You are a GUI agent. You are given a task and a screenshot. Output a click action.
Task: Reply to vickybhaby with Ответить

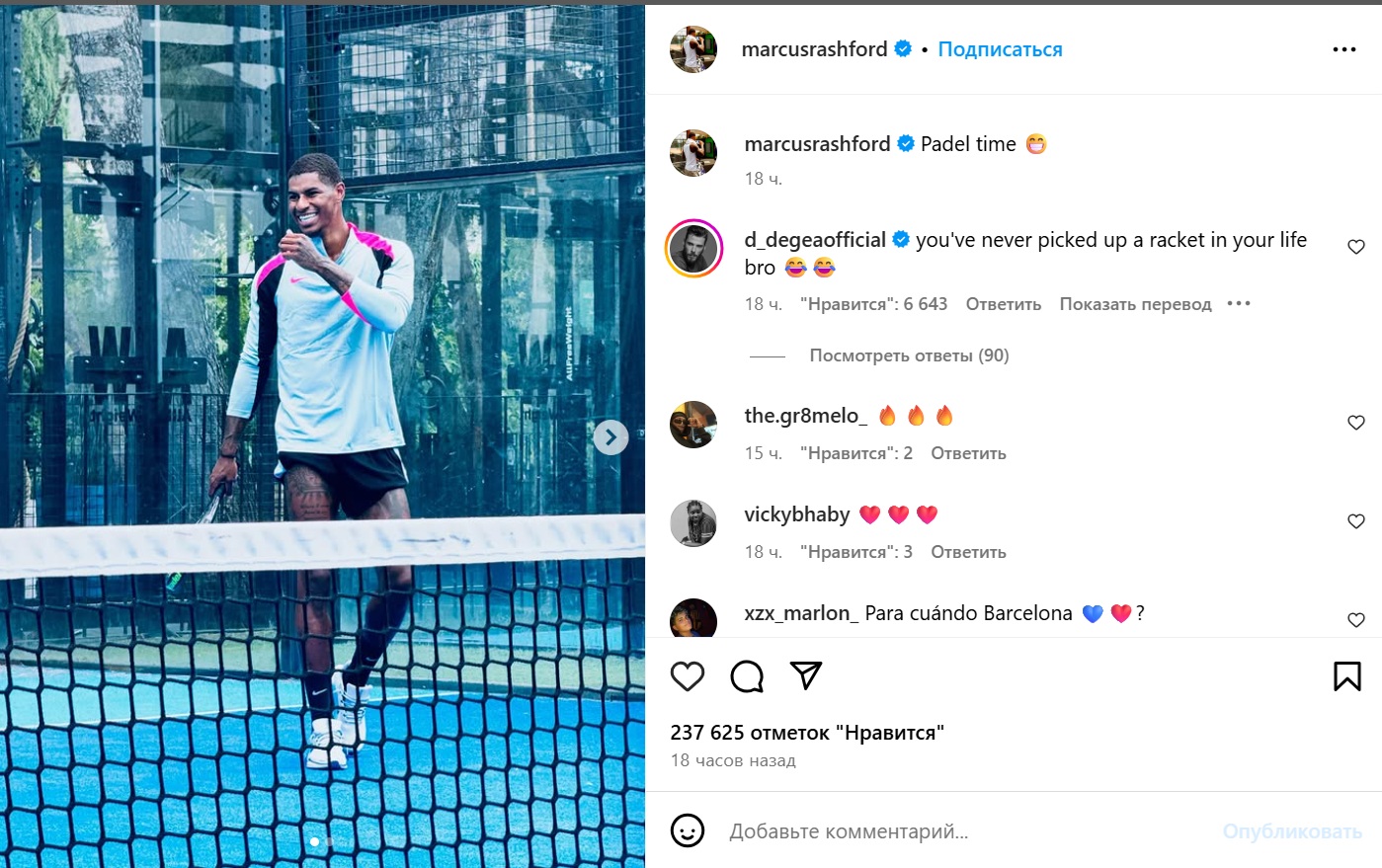[x=968, y=552]
